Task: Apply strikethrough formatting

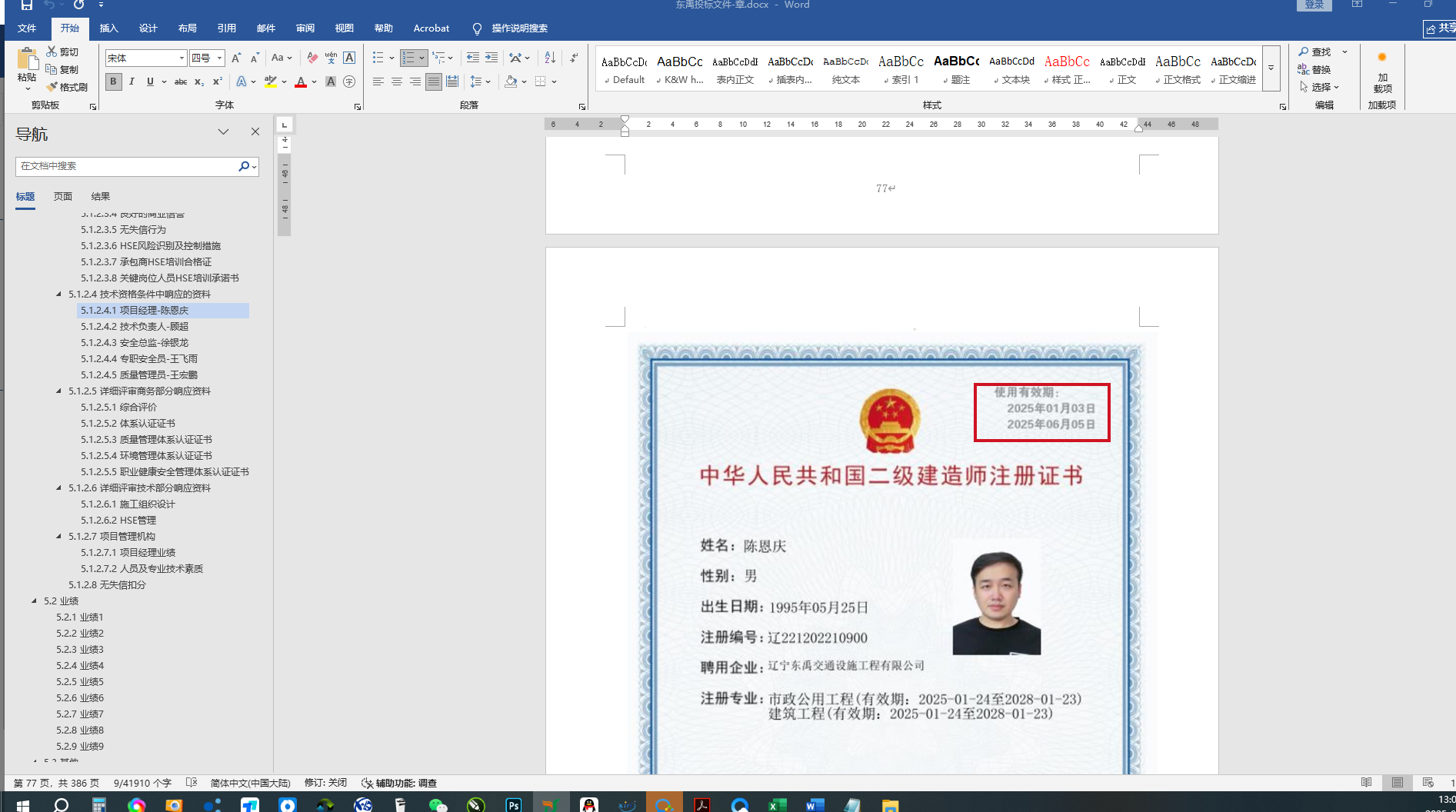Action: point(181,82)
